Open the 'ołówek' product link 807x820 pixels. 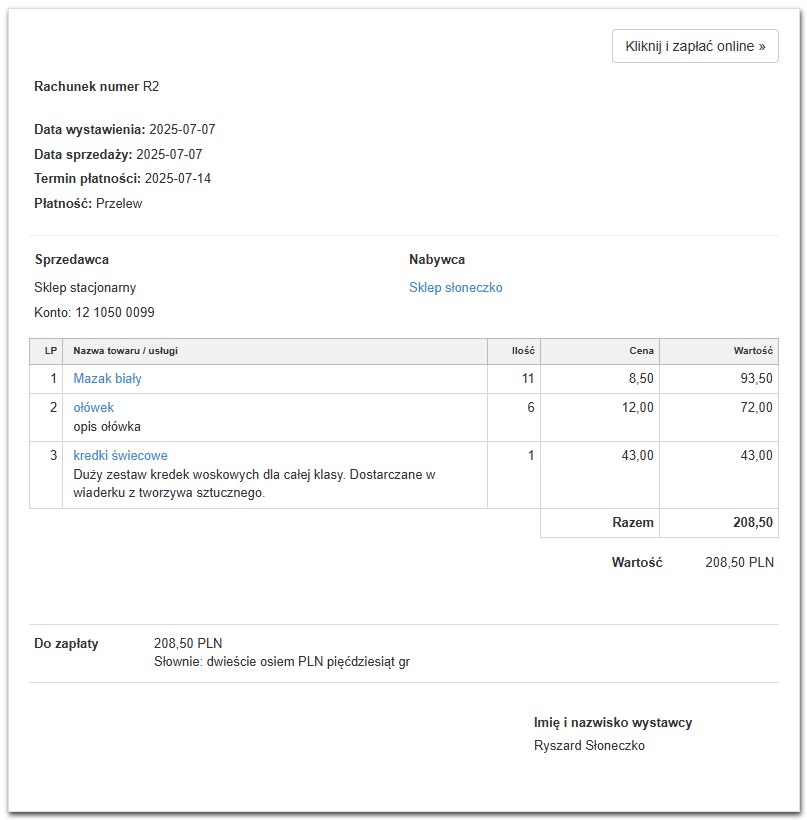(x=93, y=408)
